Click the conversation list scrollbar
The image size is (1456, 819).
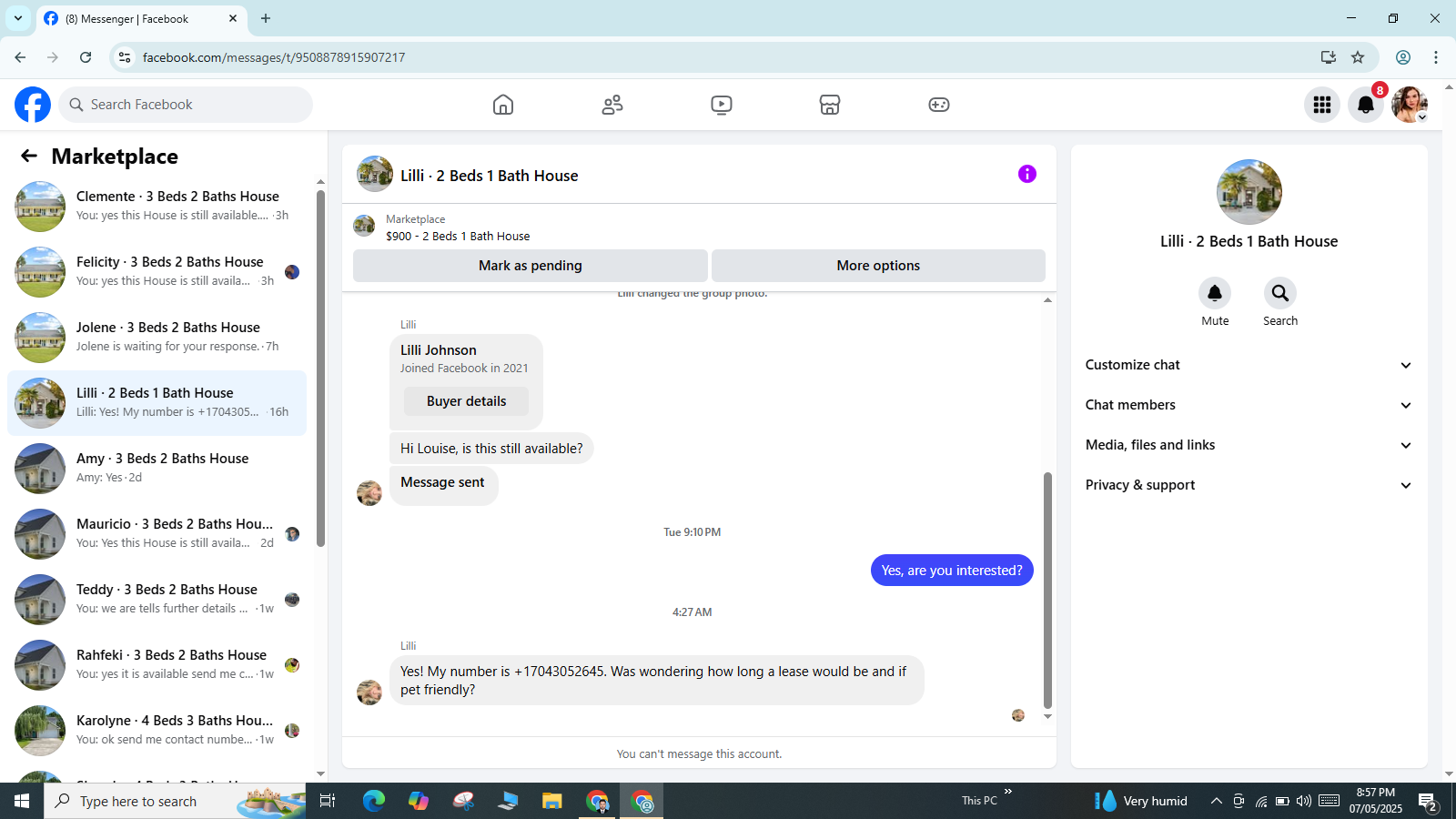[x=320, y=369]
